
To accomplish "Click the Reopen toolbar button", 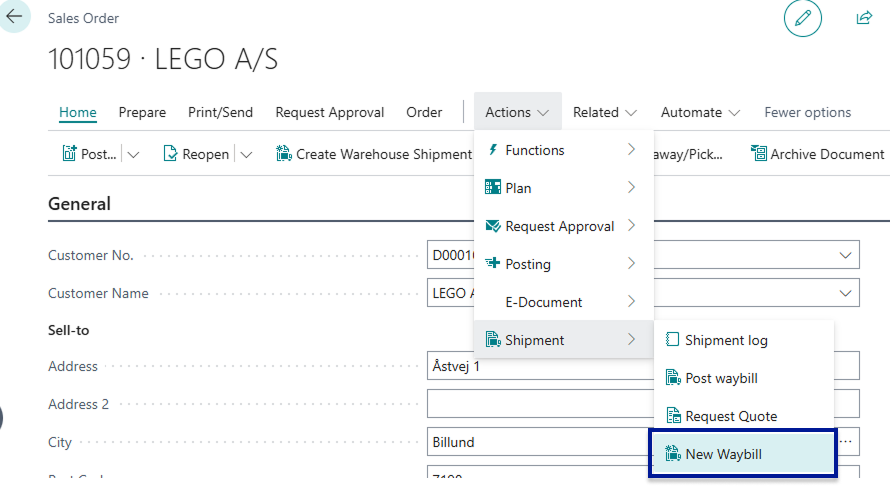I will [x=196, y=154].
